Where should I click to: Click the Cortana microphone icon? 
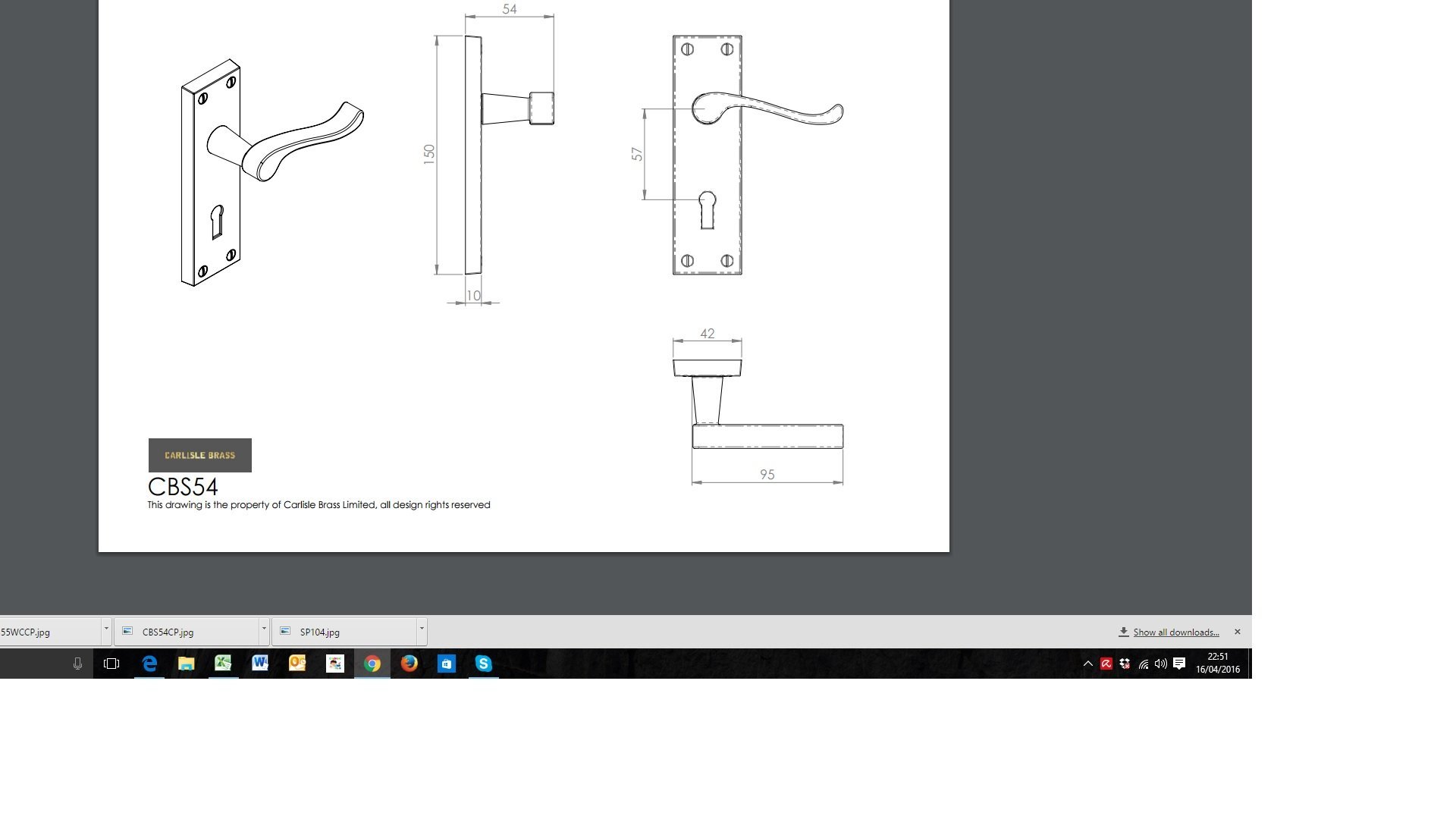[x=77, y=664]
